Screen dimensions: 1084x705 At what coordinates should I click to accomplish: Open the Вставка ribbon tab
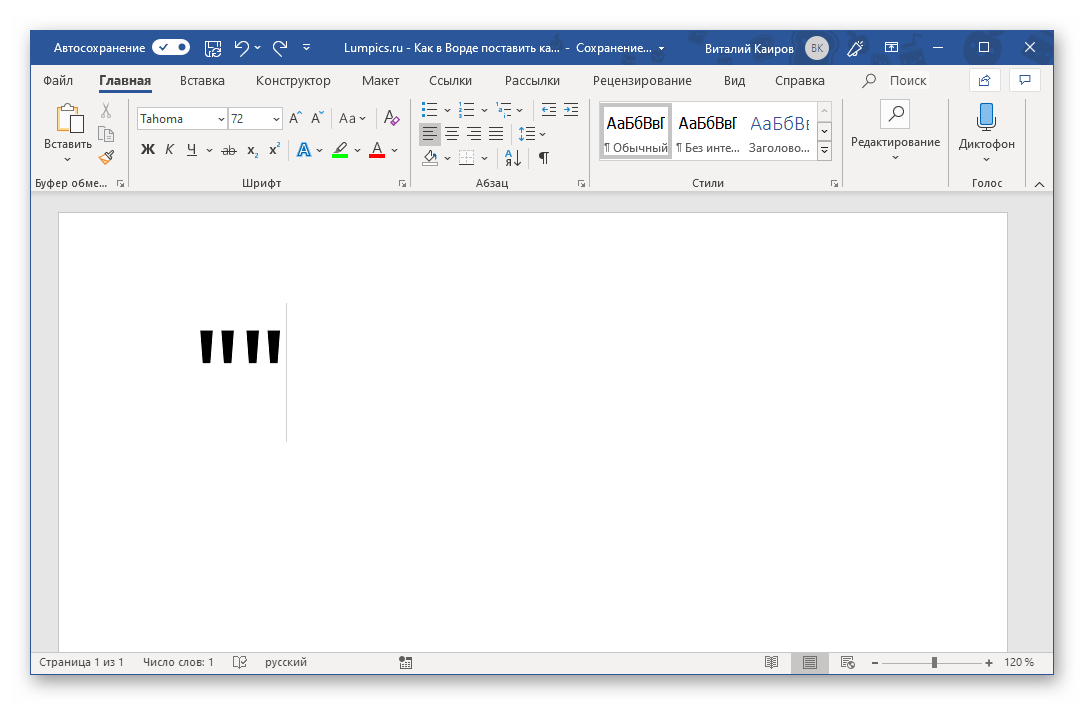202,81
